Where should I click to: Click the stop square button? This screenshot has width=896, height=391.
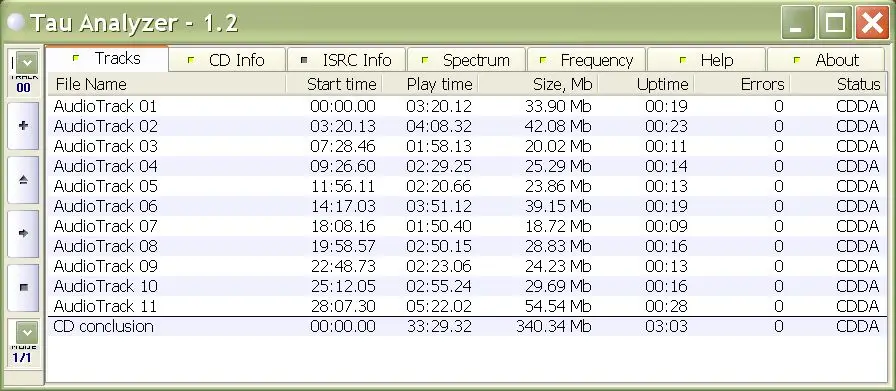[x=23, y=287]
